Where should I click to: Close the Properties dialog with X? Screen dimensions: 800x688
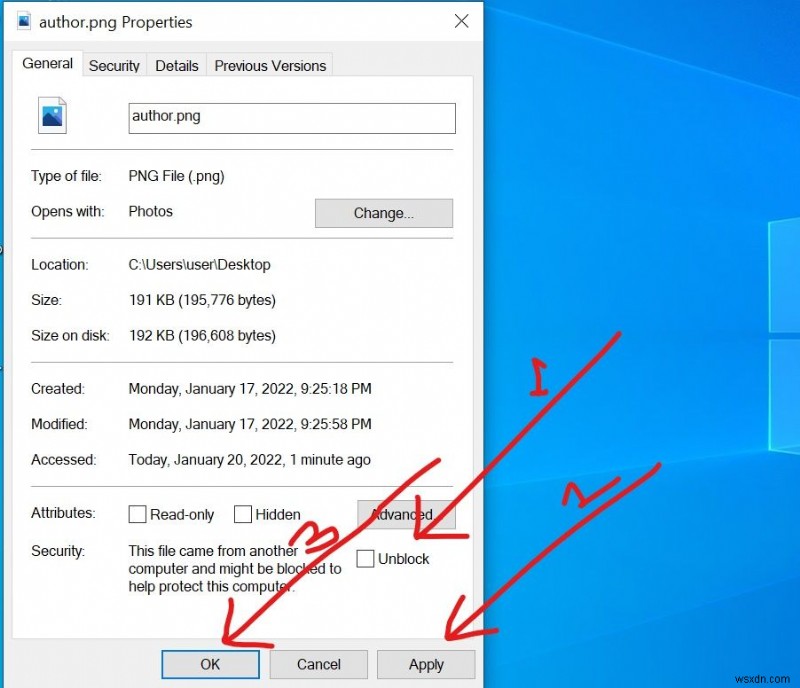pos(461,20)
